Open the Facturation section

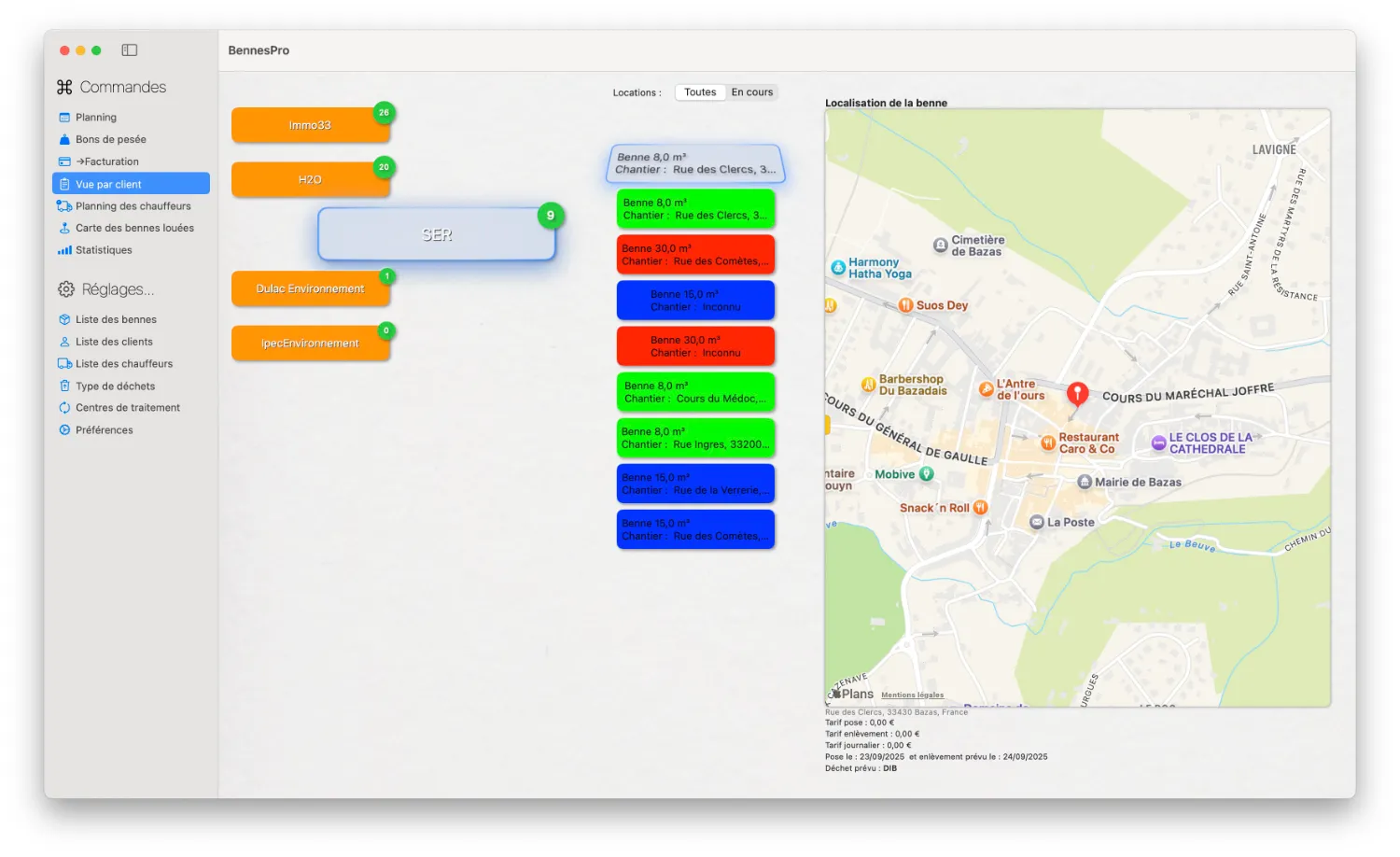pos(107,161)
